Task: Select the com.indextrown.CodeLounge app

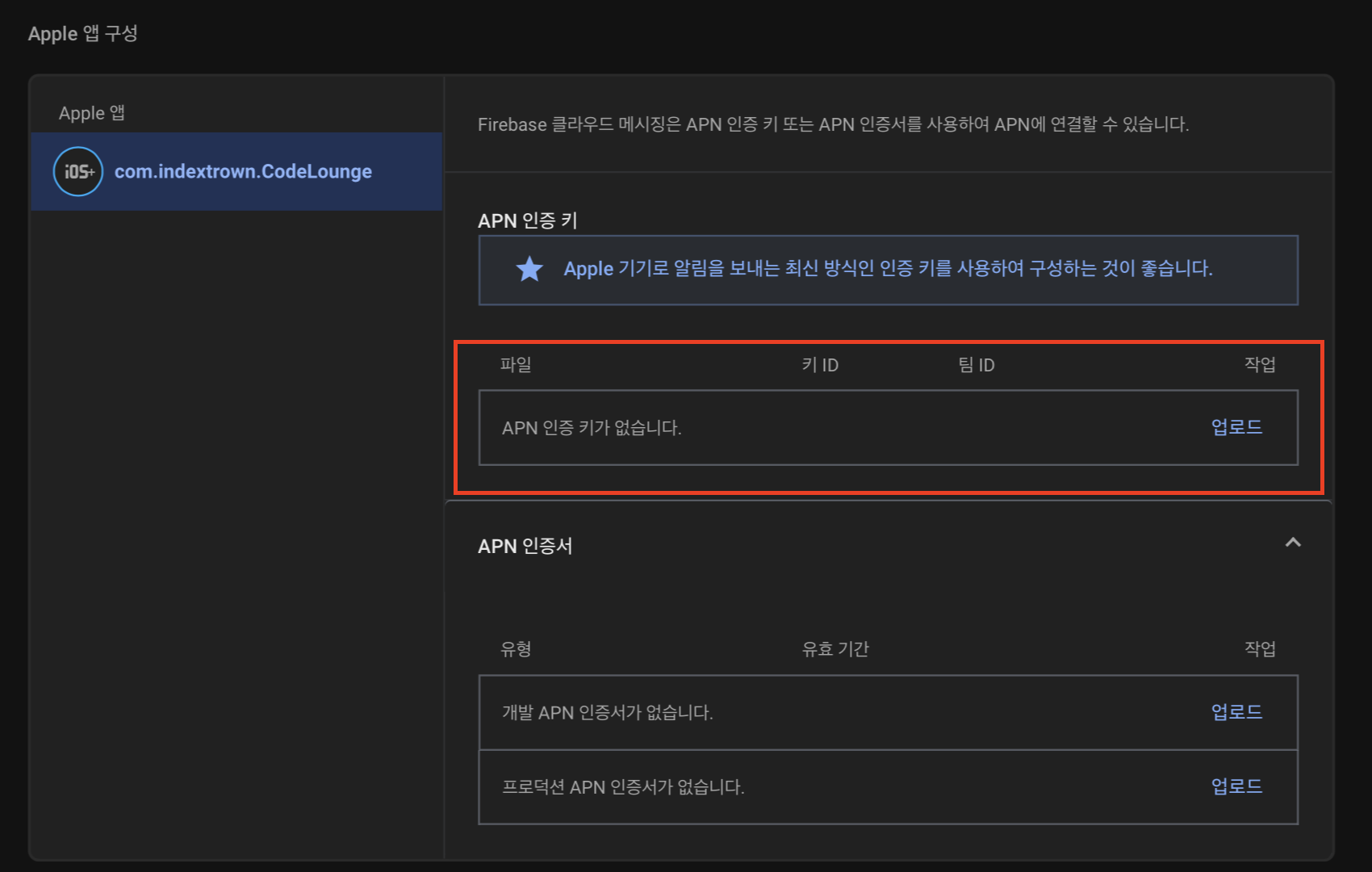Action: [x=236, y=171]
